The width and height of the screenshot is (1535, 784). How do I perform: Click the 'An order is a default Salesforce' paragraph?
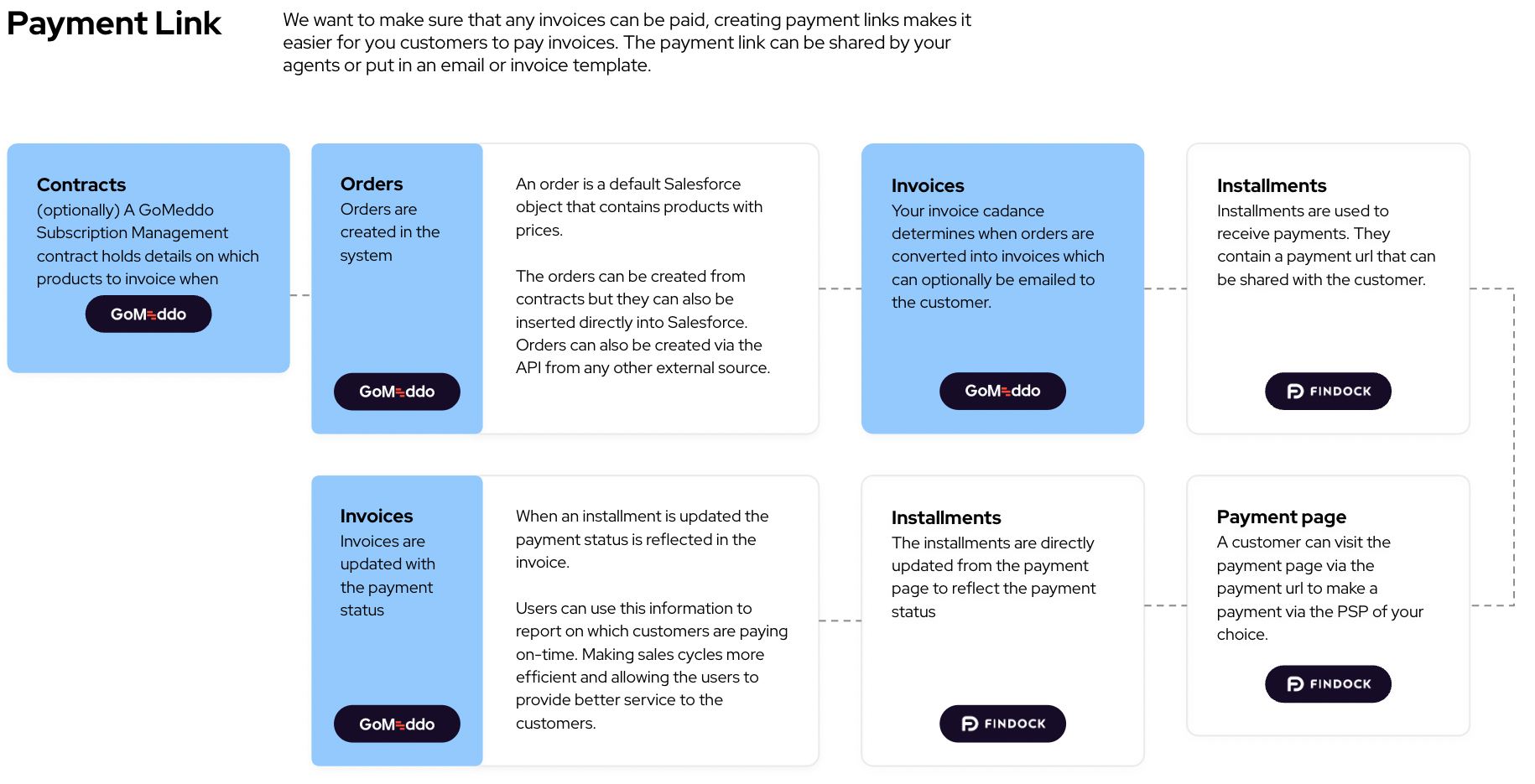point(639,206)
